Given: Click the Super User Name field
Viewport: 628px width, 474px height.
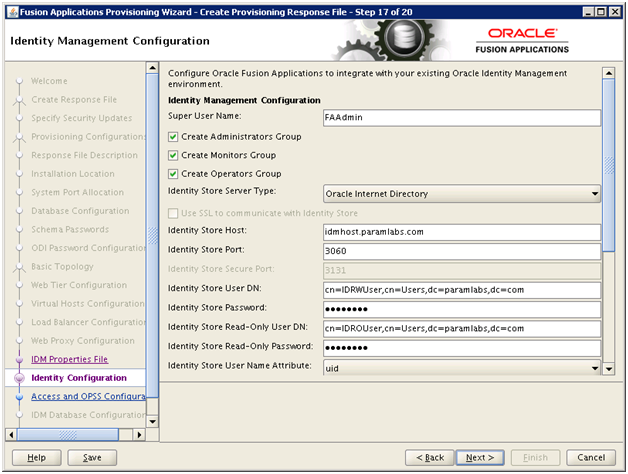Looking at the screenshot, I should (462, 117).
